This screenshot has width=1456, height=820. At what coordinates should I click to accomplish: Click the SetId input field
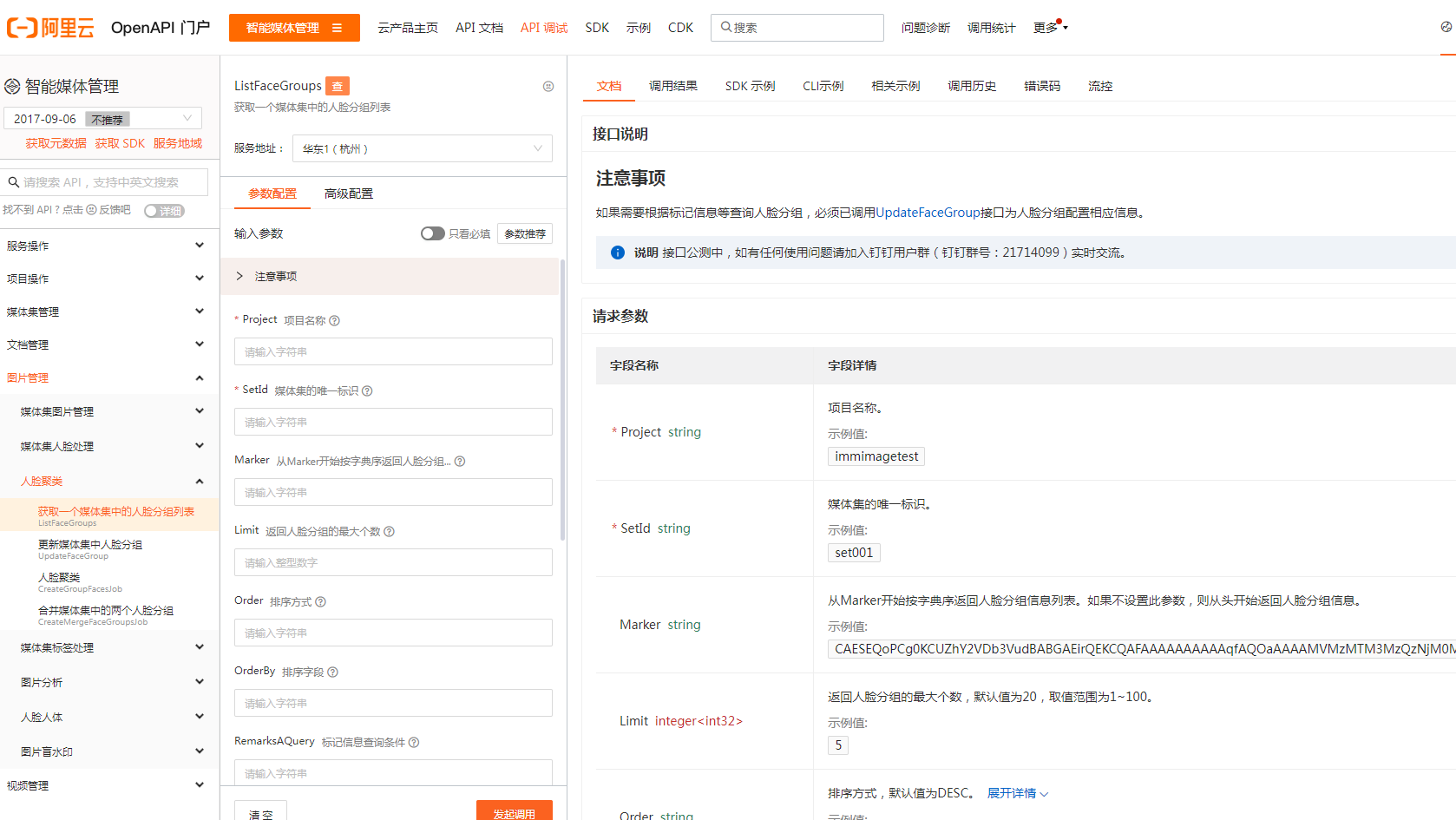pyautogui.click(x=393, y=422)
